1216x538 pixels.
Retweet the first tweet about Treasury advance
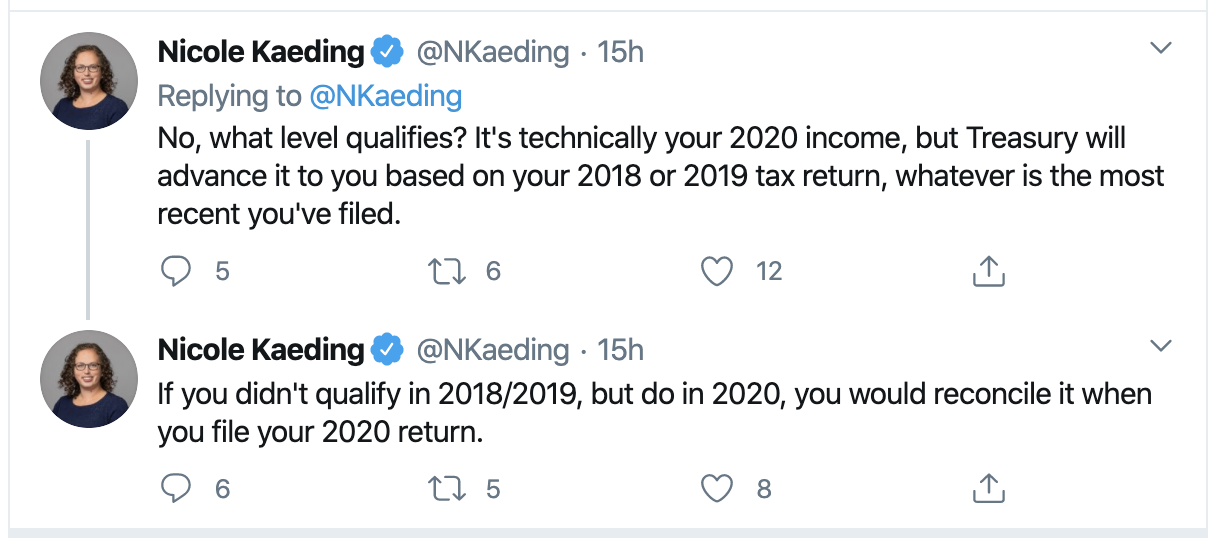pos(440,271)
